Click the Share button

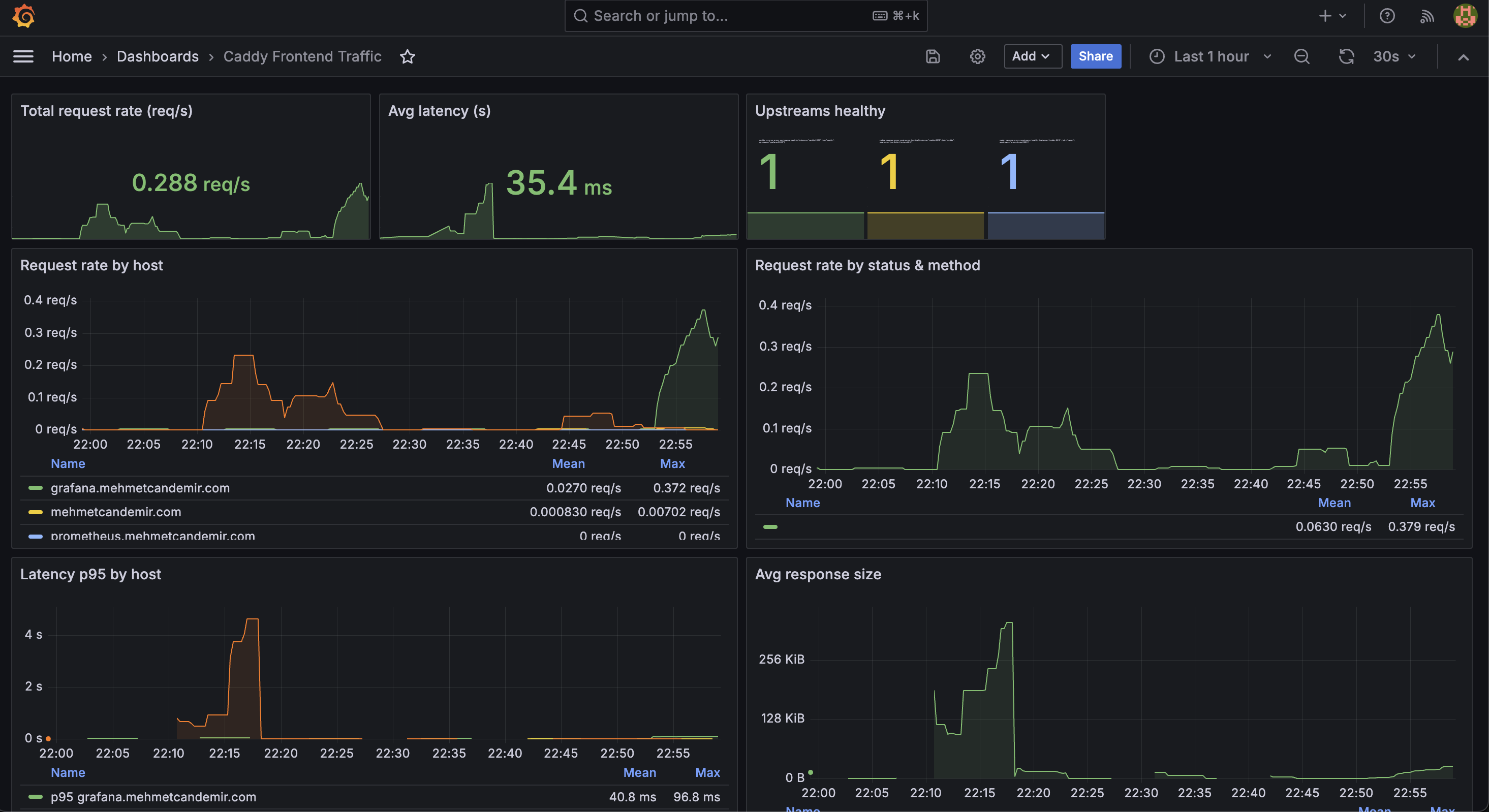click(1095, 56)
